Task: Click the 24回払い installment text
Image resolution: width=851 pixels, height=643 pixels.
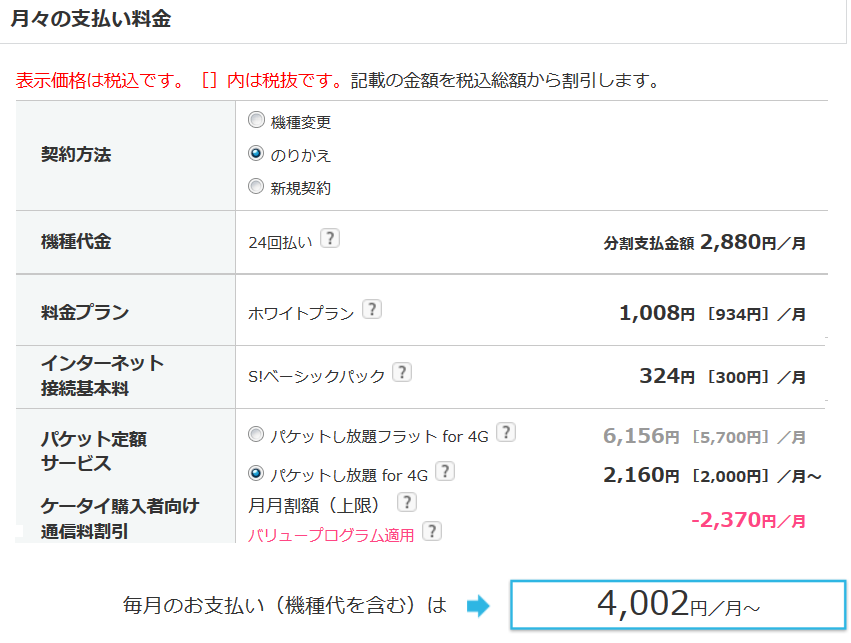Action: [280, 241]
